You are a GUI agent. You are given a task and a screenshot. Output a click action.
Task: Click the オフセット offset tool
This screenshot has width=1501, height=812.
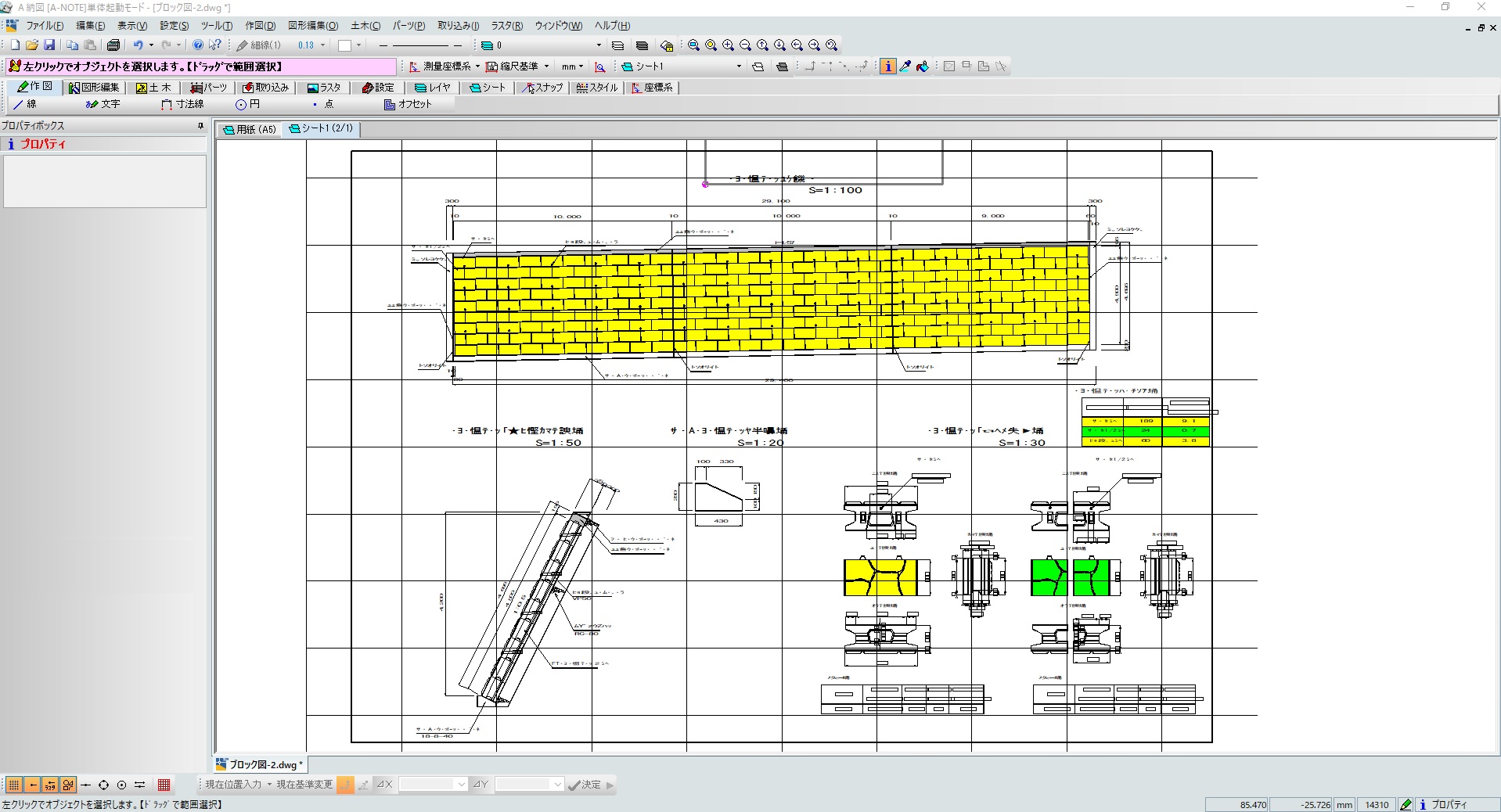pyautogui.click(x=408, y=104)
